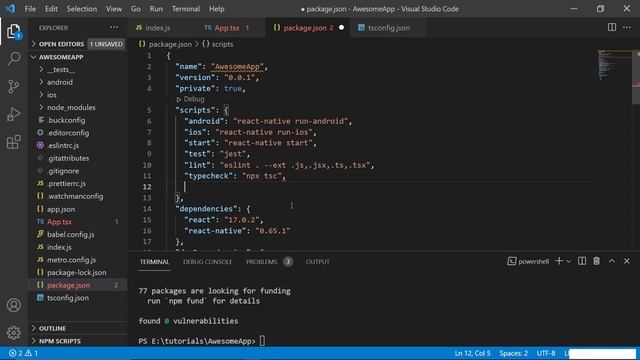Open Run and Debug view
This screenshot has height=360, width=640.
point(13,114)
